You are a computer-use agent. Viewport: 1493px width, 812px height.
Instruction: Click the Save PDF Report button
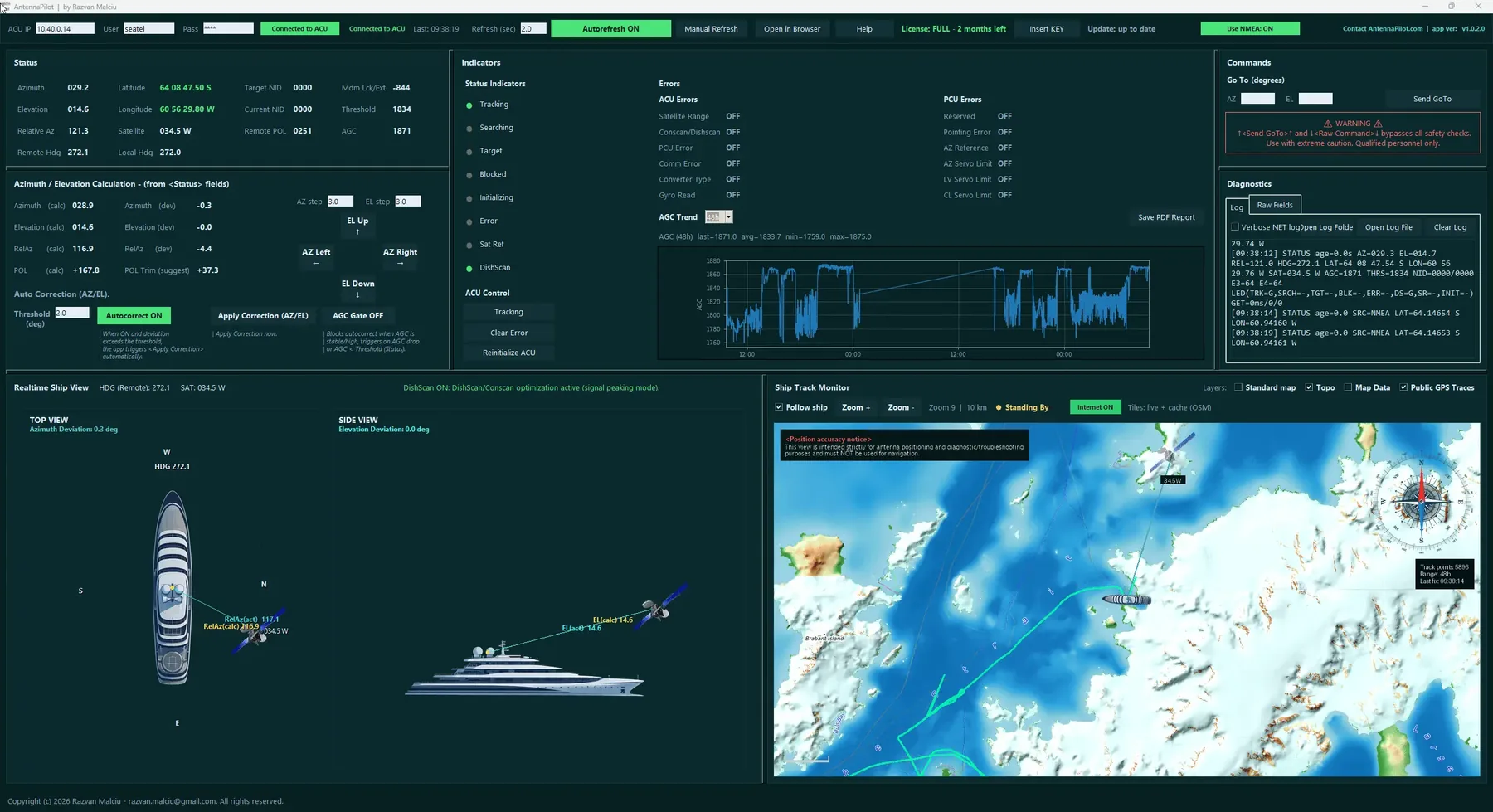tap(1166, 217)
